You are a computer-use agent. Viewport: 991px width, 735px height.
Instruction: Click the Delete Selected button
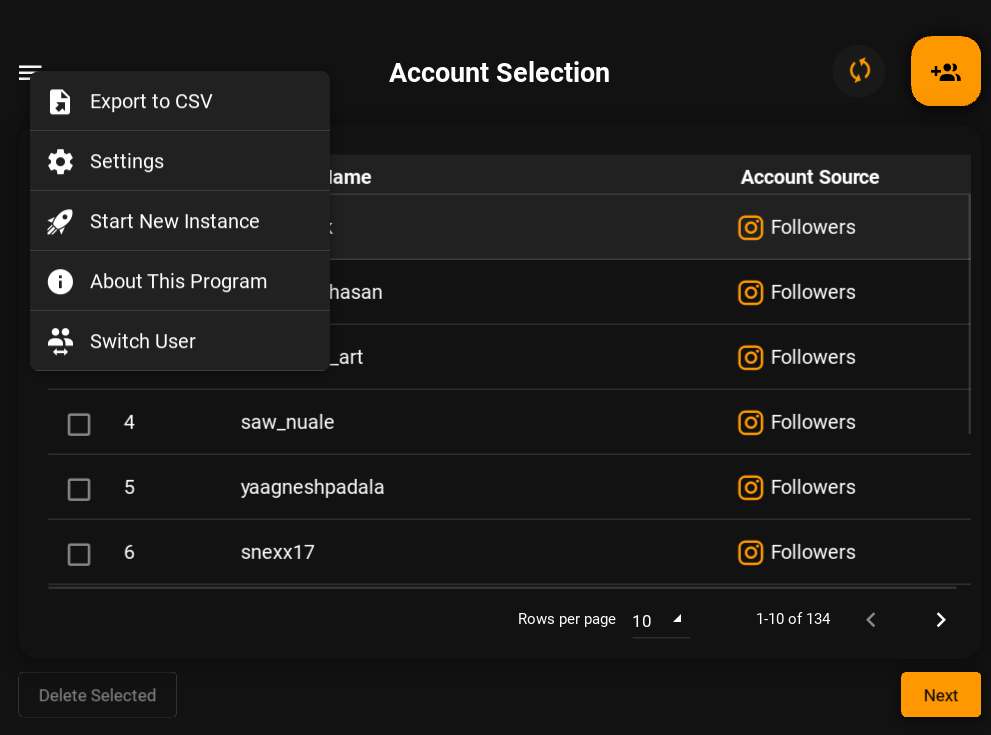[x=97, y=695]
